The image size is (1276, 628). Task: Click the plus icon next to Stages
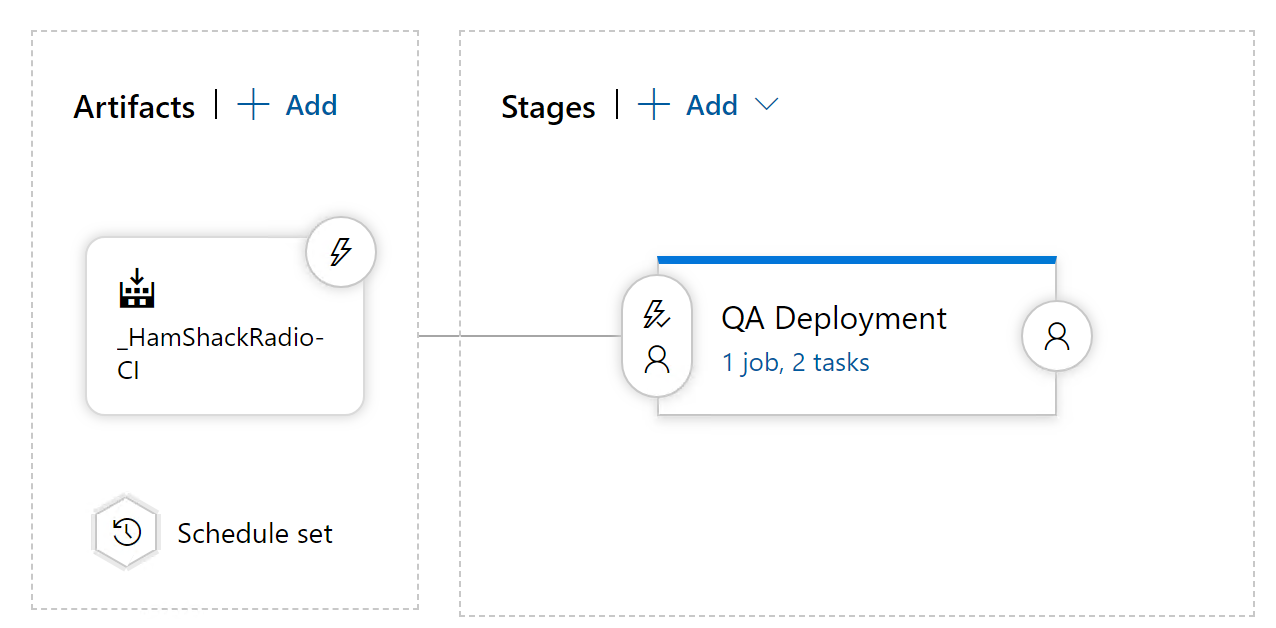point(653,105)
